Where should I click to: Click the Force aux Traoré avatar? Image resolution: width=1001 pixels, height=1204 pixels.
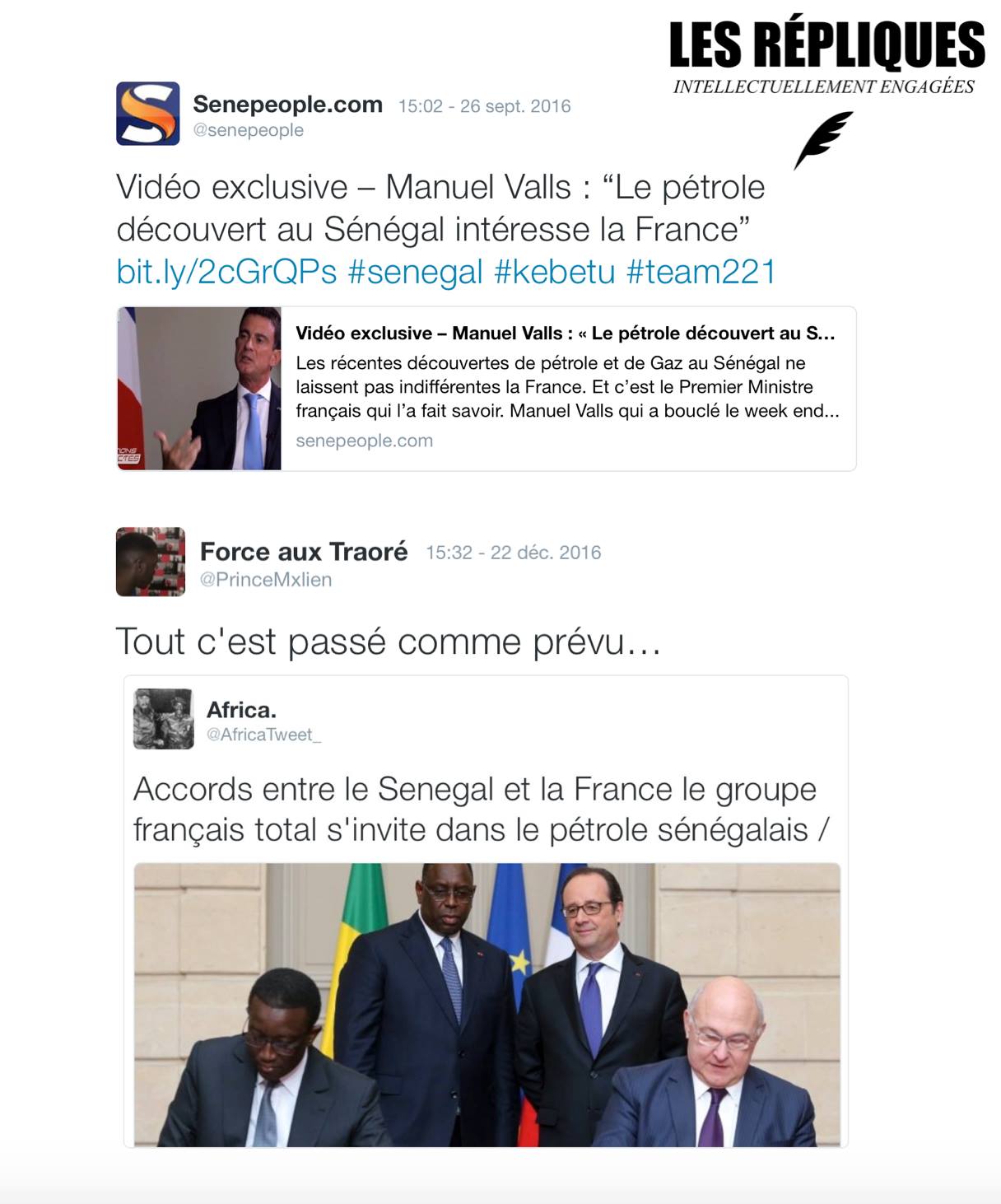(151, 562)
